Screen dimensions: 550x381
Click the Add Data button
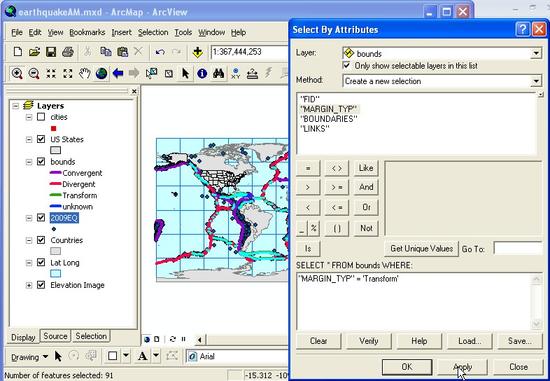[198, 52]
